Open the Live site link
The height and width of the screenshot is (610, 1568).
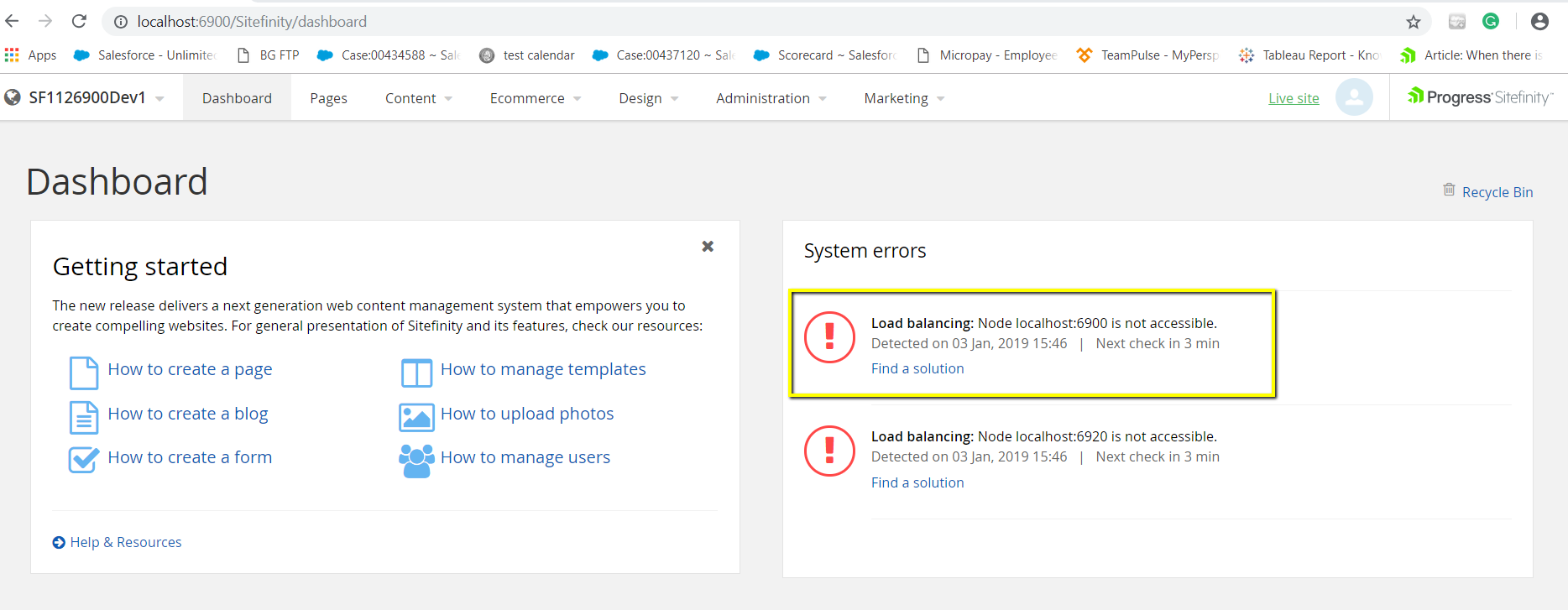tap(1294, 98)
